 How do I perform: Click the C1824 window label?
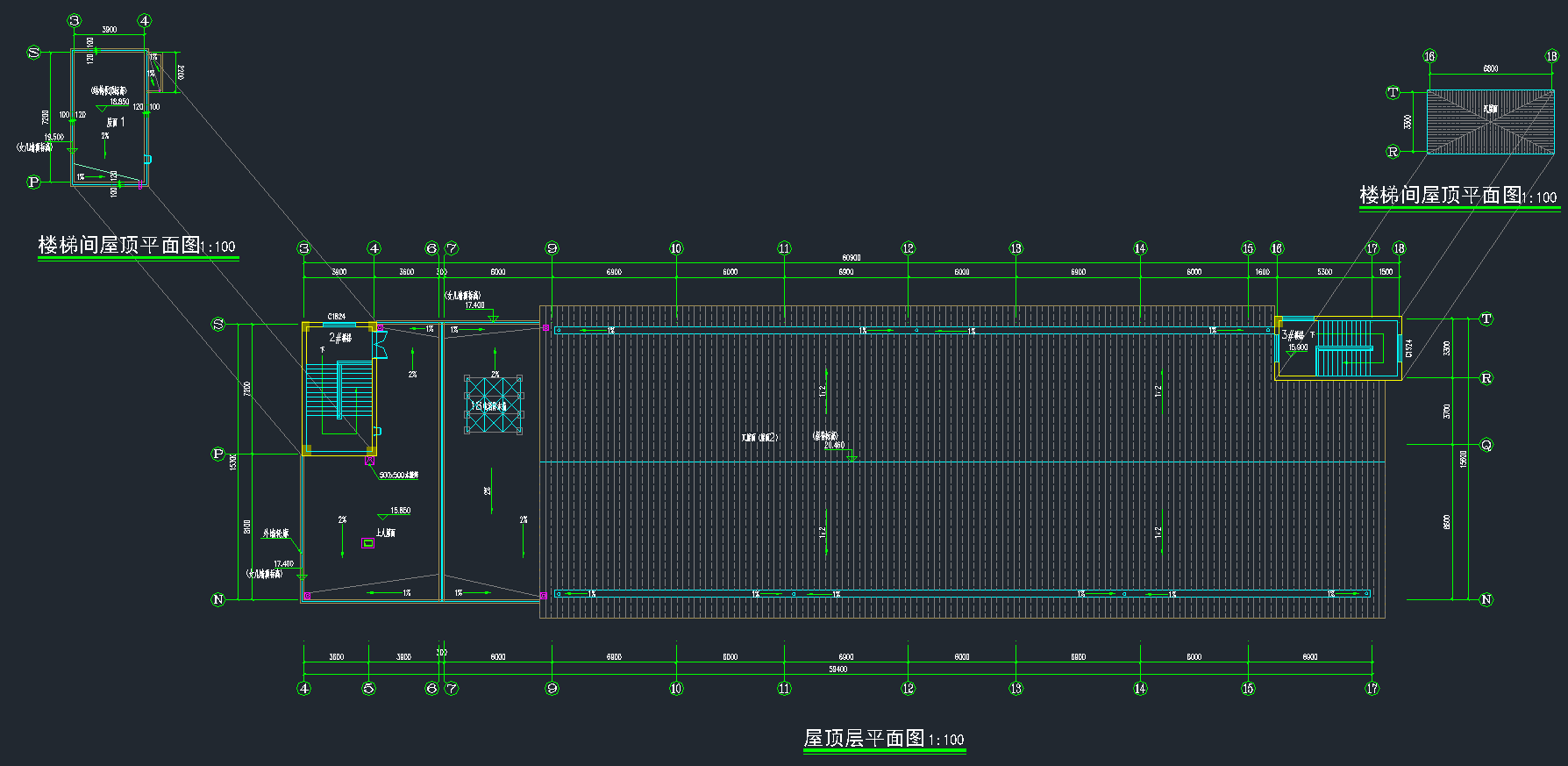(337, 317)
